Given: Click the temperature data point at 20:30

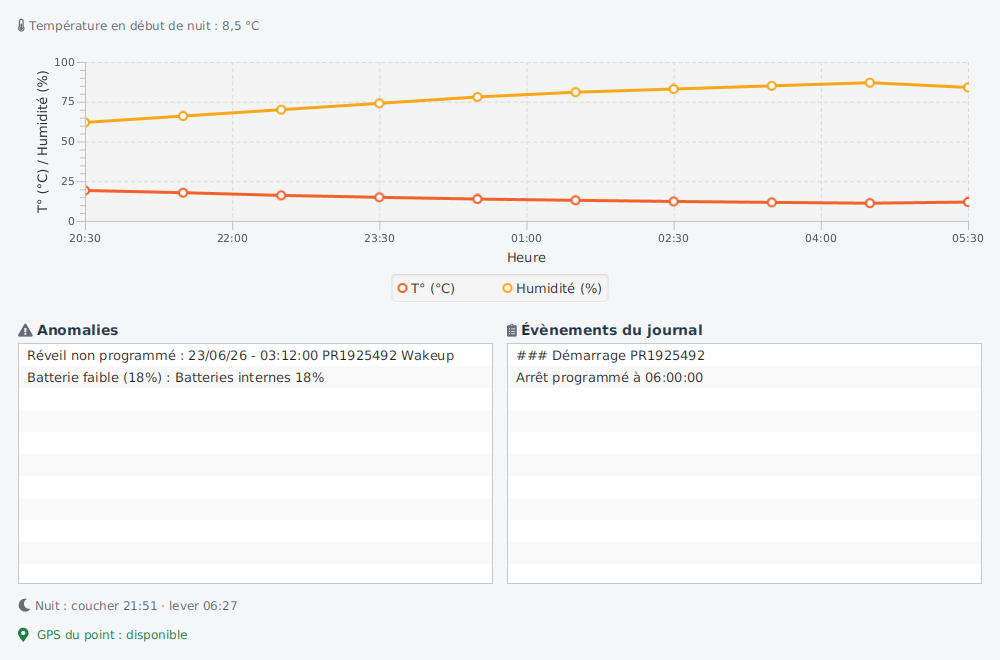Looking at the screenshot, I should pyautogui.click(x=86, y=191).
